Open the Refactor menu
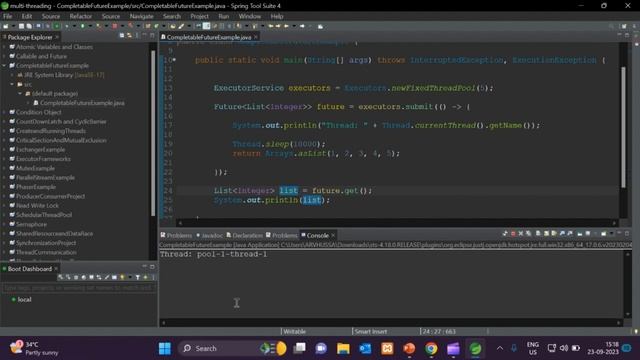The width and height of the screenshot is (640, 360). tap(80, 16)
